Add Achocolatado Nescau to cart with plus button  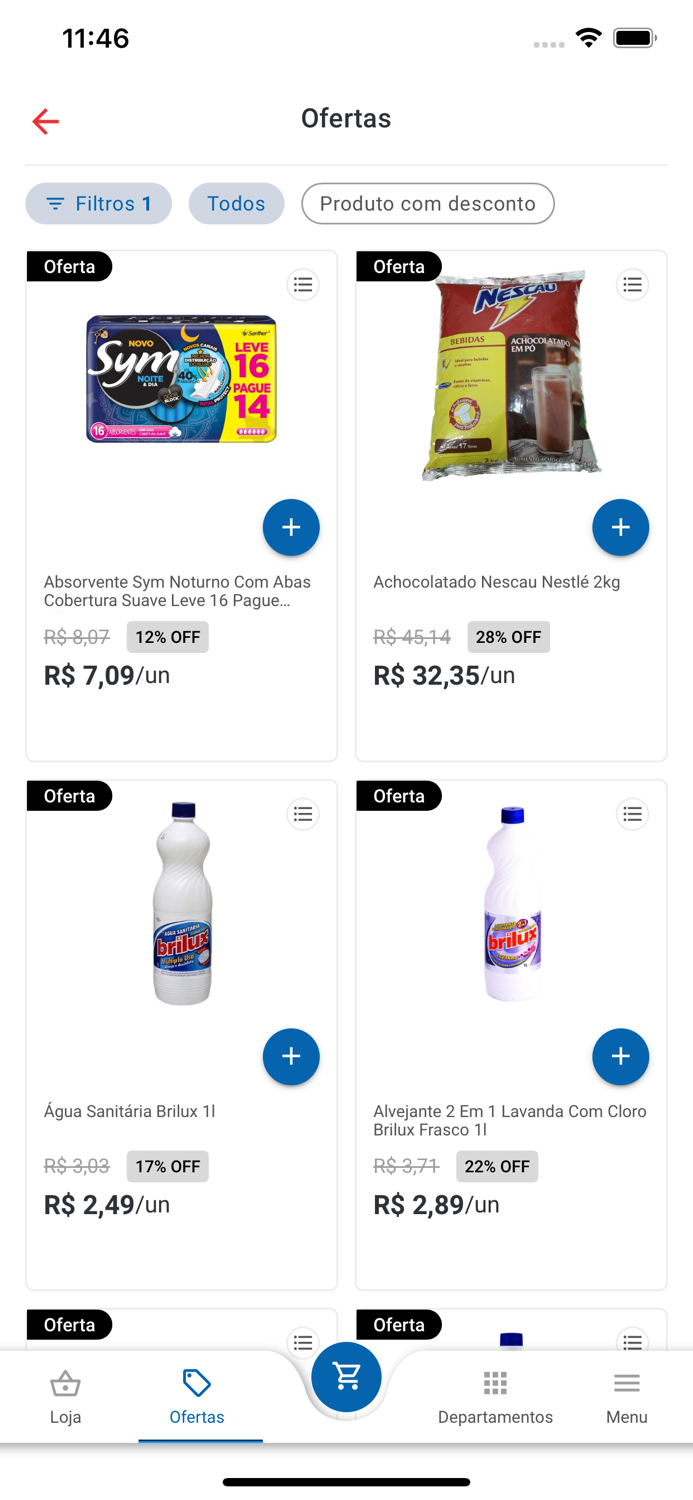click(x=620, y=527)
